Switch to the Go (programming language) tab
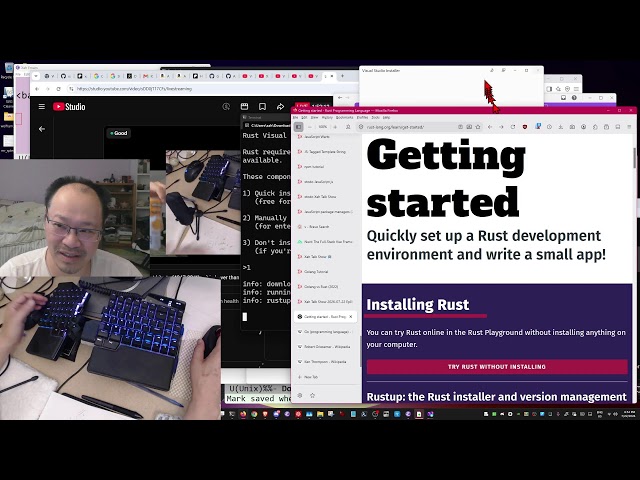640x480 pixels. pos(325,332)
